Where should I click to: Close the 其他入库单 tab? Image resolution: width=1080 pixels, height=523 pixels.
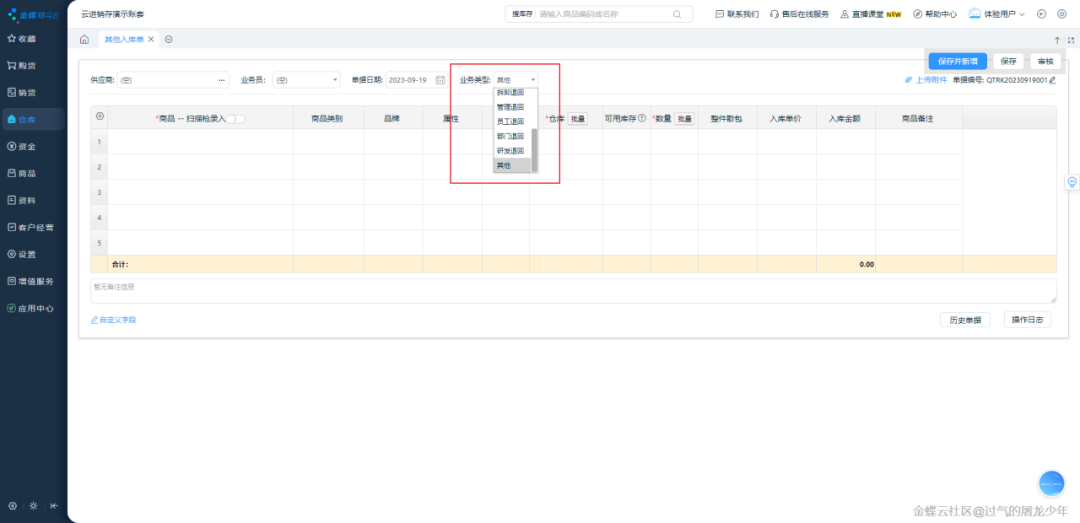(151, 39)
